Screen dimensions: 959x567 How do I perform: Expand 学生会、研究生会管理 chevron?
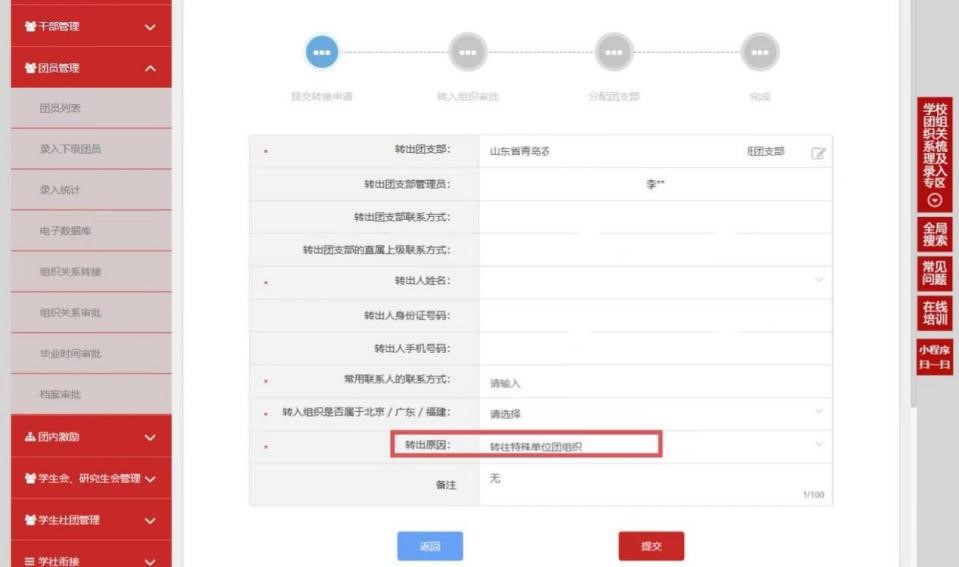[x=150, y=479]
